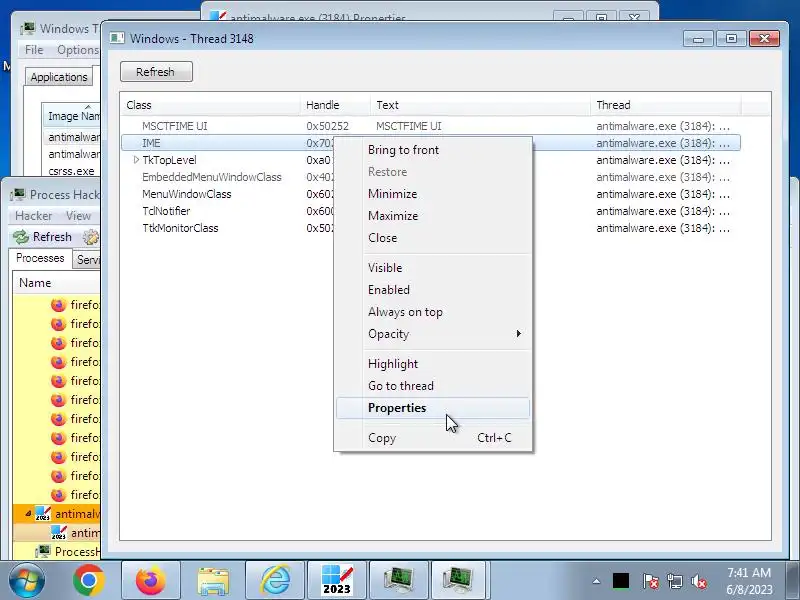The width and height of the screenshot is (800, 600).
Task: Select Minimize in the context menu
Action: coord(433,194)
